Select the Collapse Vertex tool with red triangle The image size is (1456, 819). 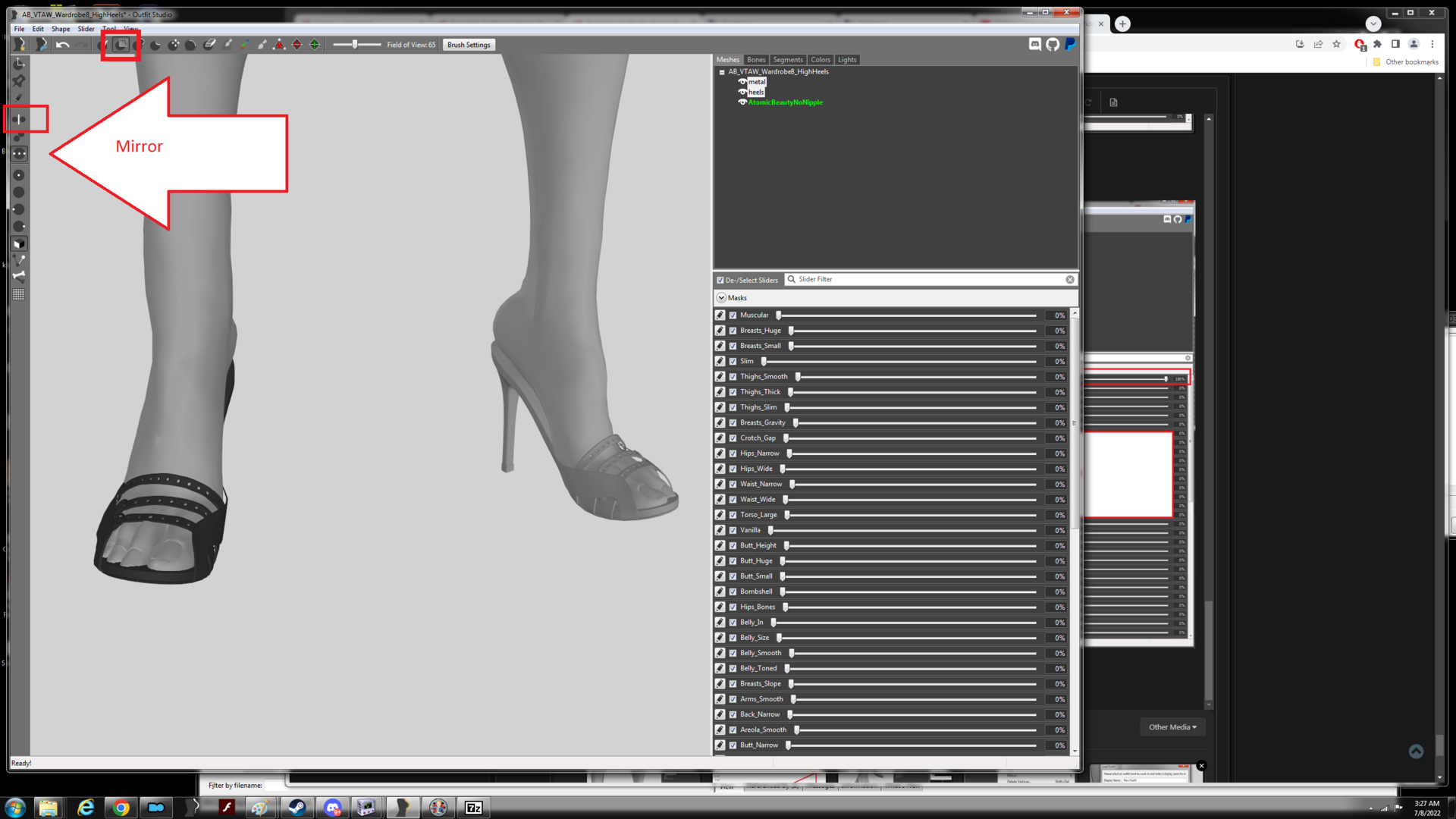279,45
